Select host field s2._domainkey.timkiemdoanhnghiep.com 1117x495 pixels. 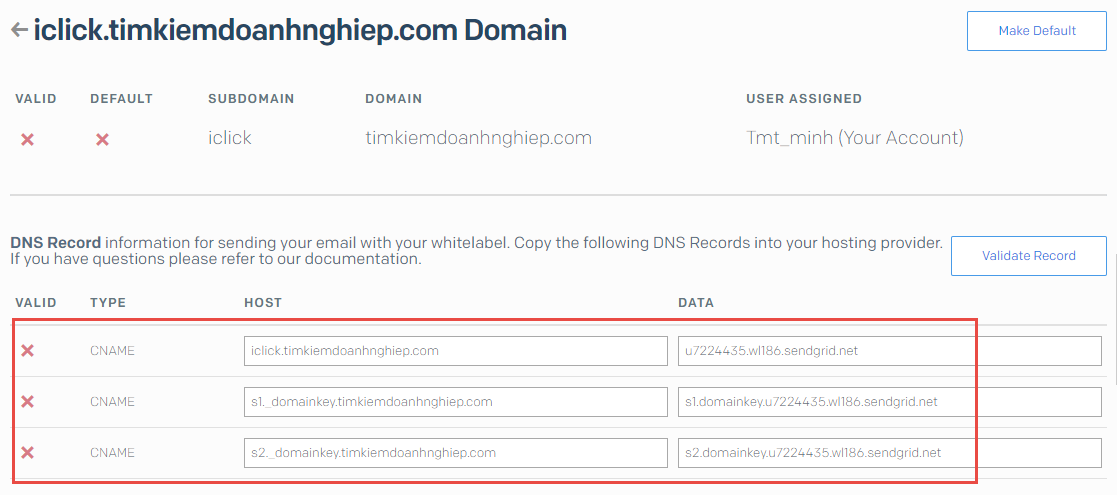click(x=455, y=452)
